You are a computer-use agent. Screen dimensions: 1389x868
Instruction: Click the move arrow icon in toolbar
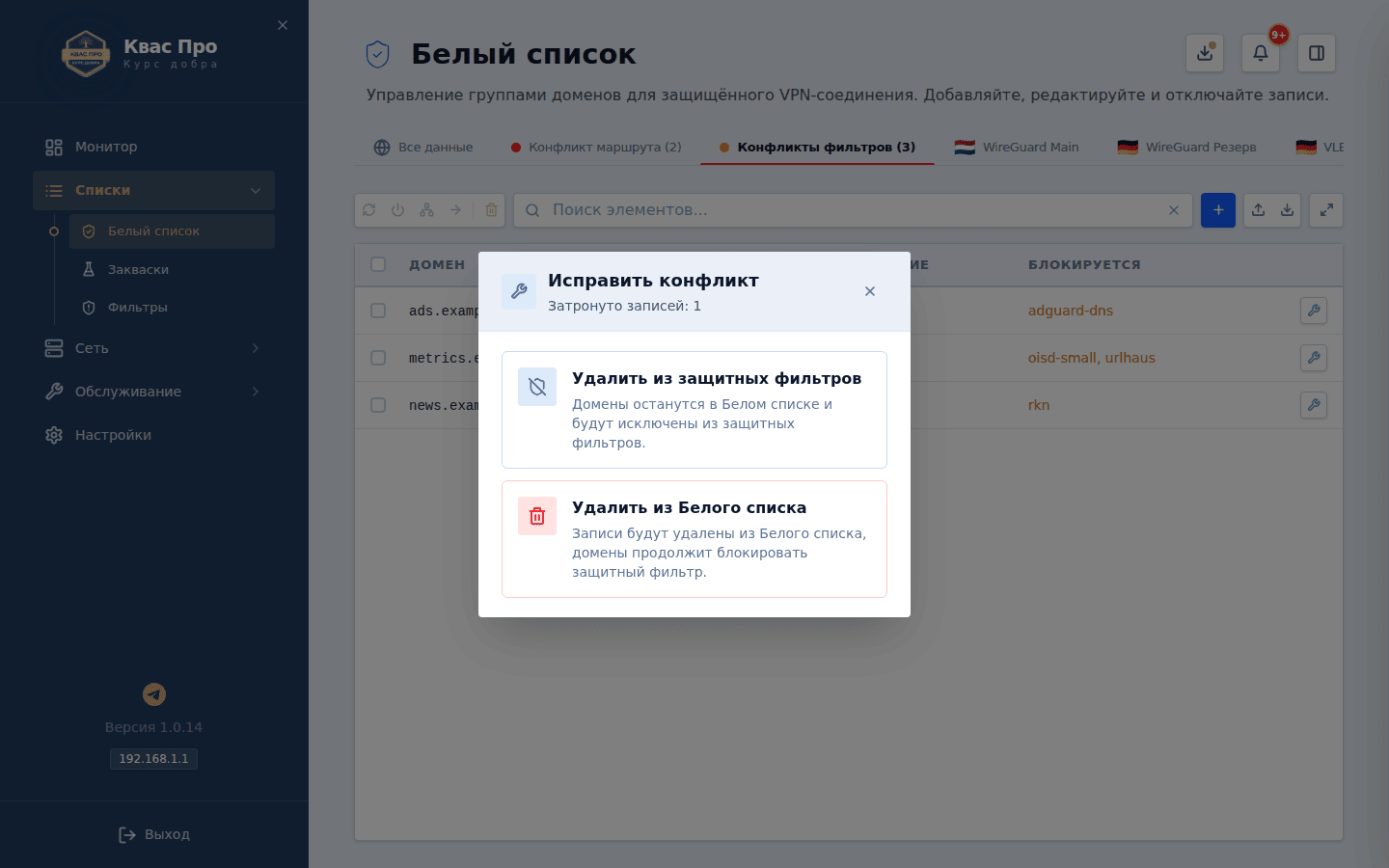(x=456, y=210)
